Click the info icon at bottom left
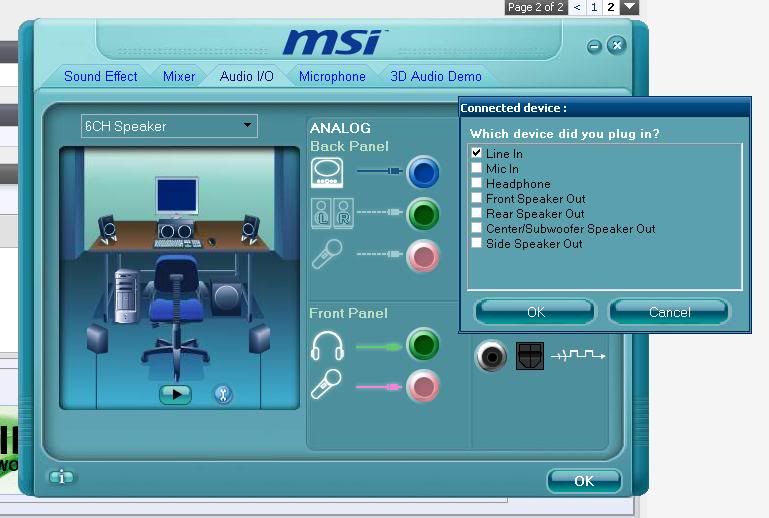 pyautogui.click(x=62, y=478)
